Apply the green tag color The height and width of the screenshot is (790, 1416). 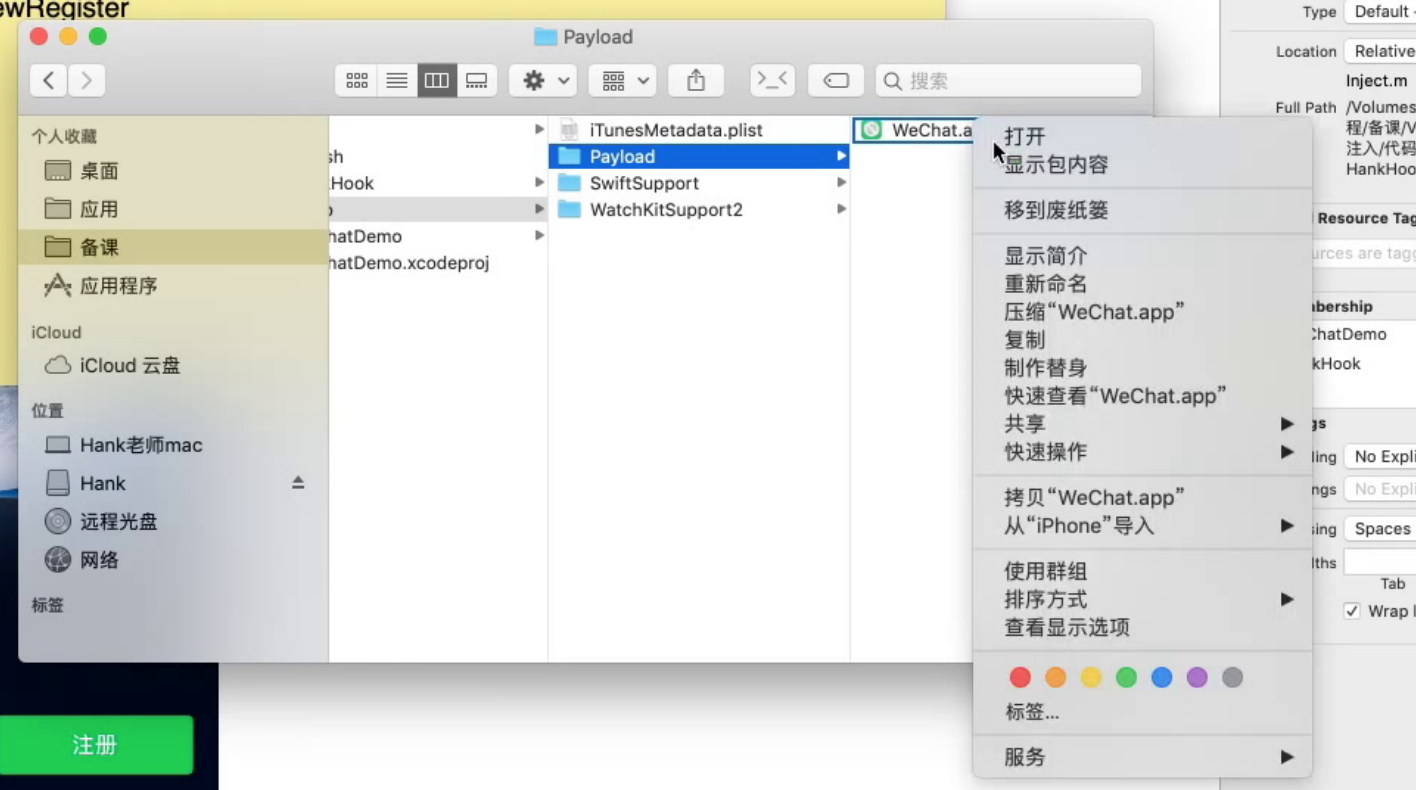(x=1126, y=678)
